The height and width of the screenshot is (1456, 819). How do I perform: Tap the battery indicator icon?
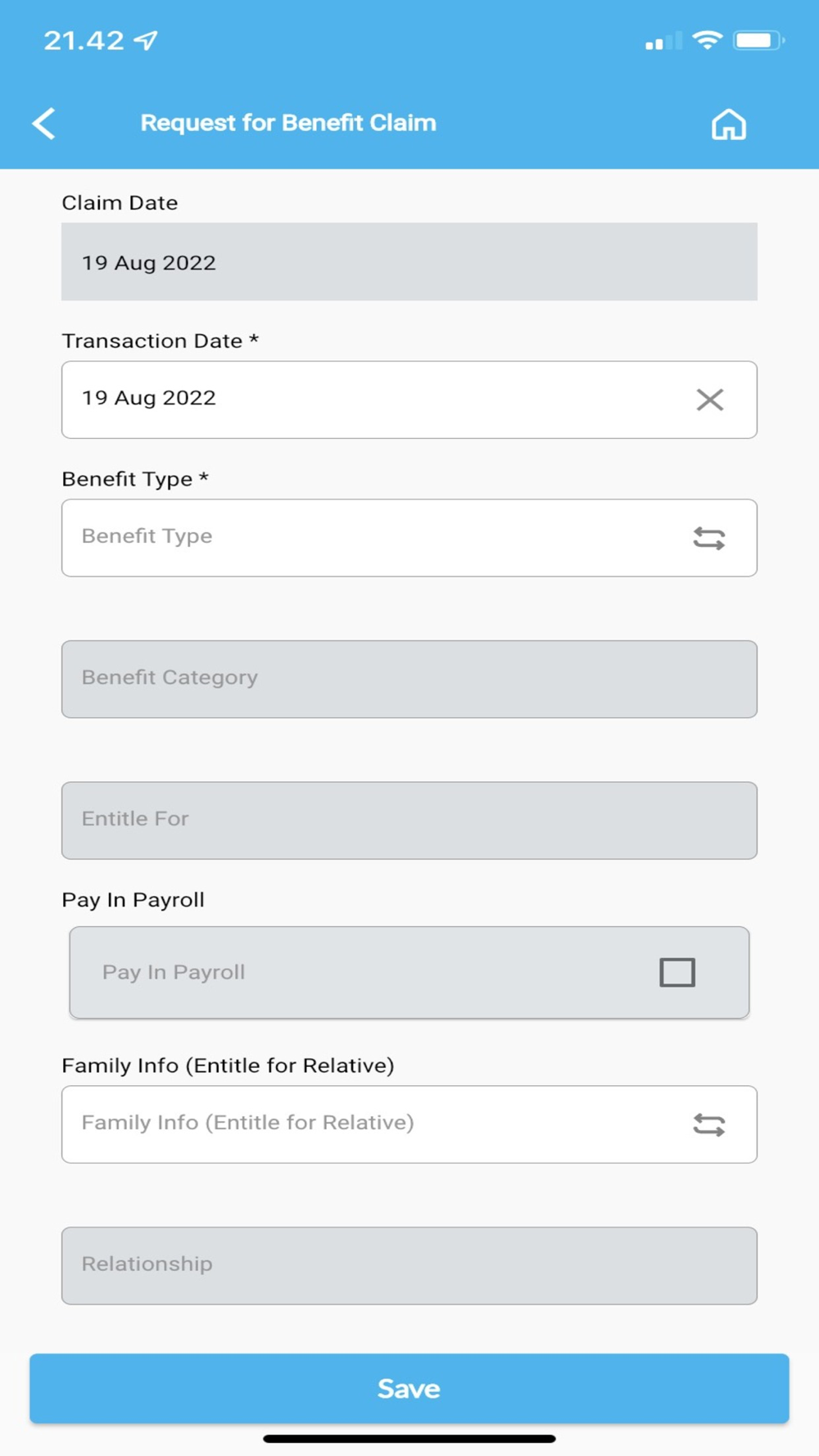click(758, 40)
